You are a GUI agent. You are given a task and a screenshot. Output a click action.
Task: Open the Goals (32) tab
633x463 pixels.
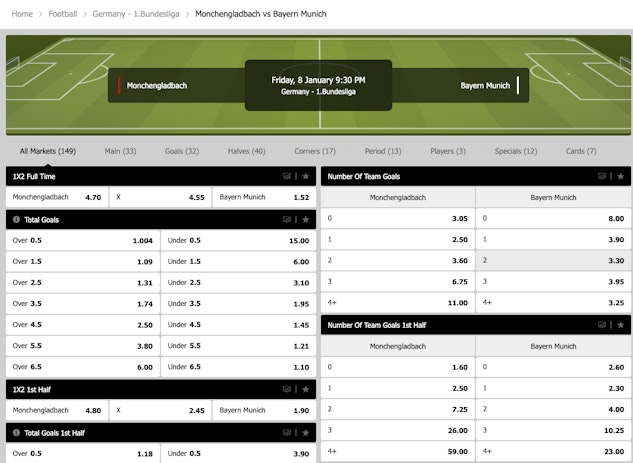tap(182, 151)
